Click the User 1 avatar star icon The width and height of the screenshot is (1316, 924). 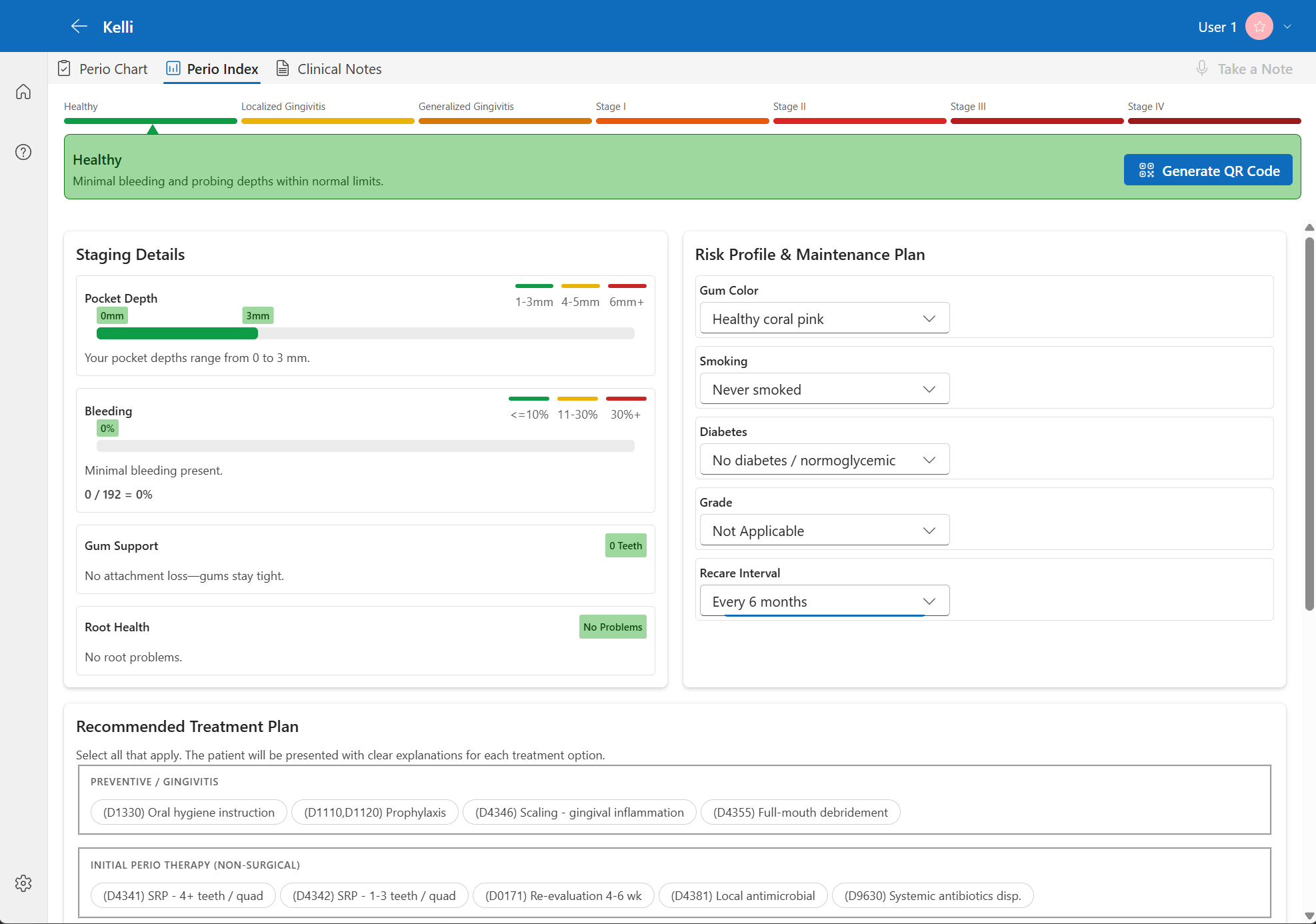(1259, 27)
